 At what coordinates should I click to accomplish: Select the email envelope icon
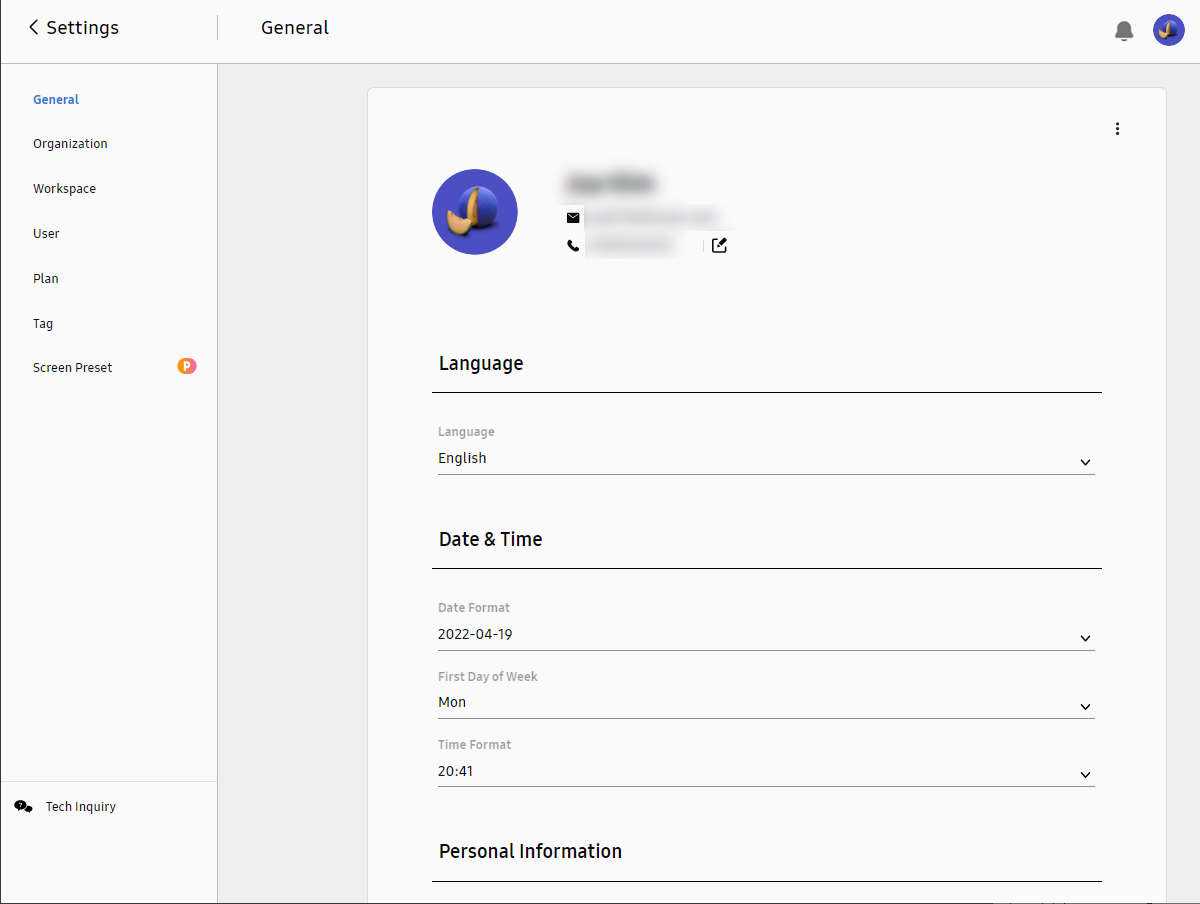coord(572,217)
